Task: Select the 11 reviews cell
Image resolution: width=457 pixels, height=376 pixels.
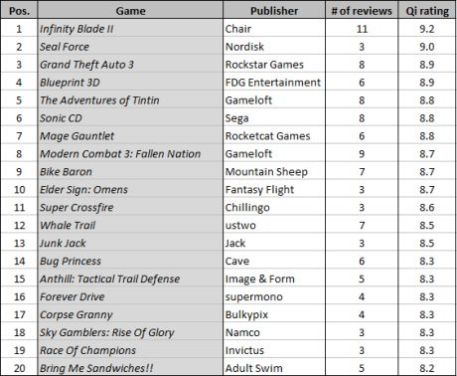Action: pos(362,28)
